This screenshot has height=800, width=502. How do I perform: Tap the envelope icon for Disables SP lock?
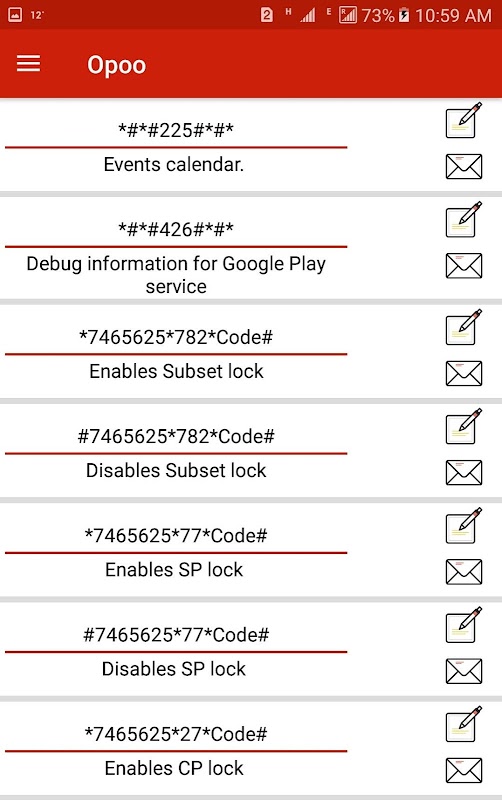pyautogui.click(x=464, y=671)
